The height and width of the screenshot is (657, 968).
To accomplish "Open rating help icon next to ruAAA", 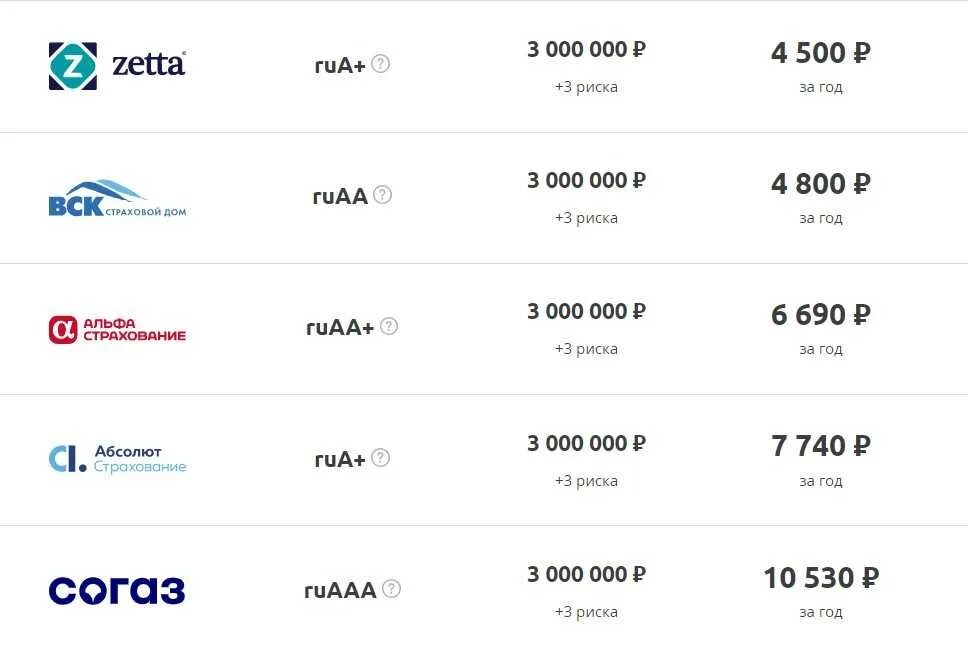I will (x=391, y=589).
